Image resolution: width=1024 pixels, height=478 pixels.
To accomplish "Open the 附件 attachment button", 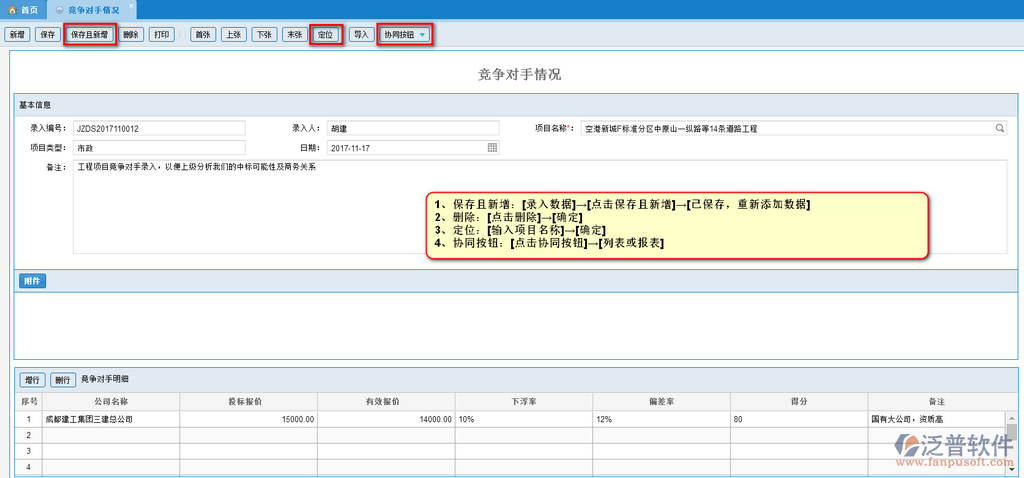I will click(32, 281).
